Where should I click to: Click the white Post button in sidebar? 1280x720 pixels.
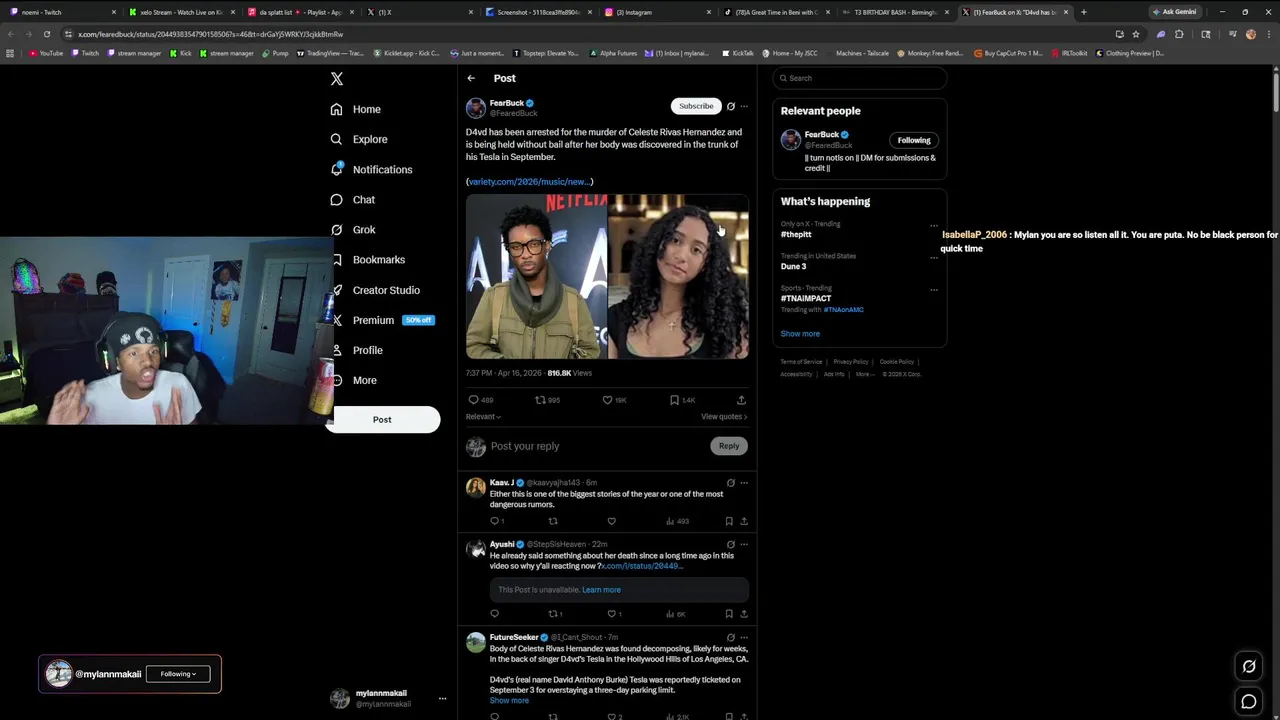coord(382,420)
